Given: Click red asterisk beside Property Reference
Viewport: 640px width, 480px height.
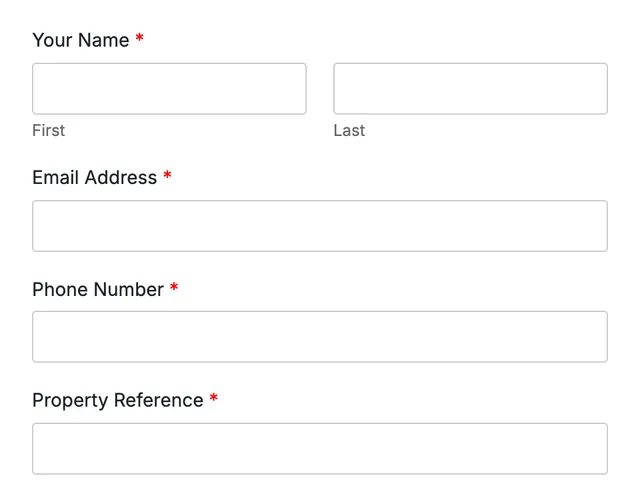Looking at the screenshot, I should pos(214,398).
